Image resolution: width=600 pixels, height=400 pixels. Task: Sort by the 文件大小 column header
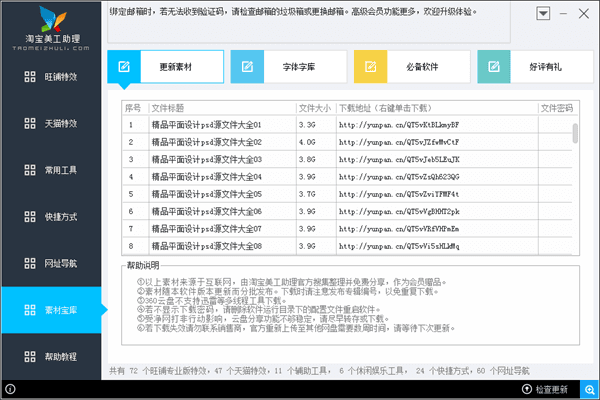coord(314,107)
